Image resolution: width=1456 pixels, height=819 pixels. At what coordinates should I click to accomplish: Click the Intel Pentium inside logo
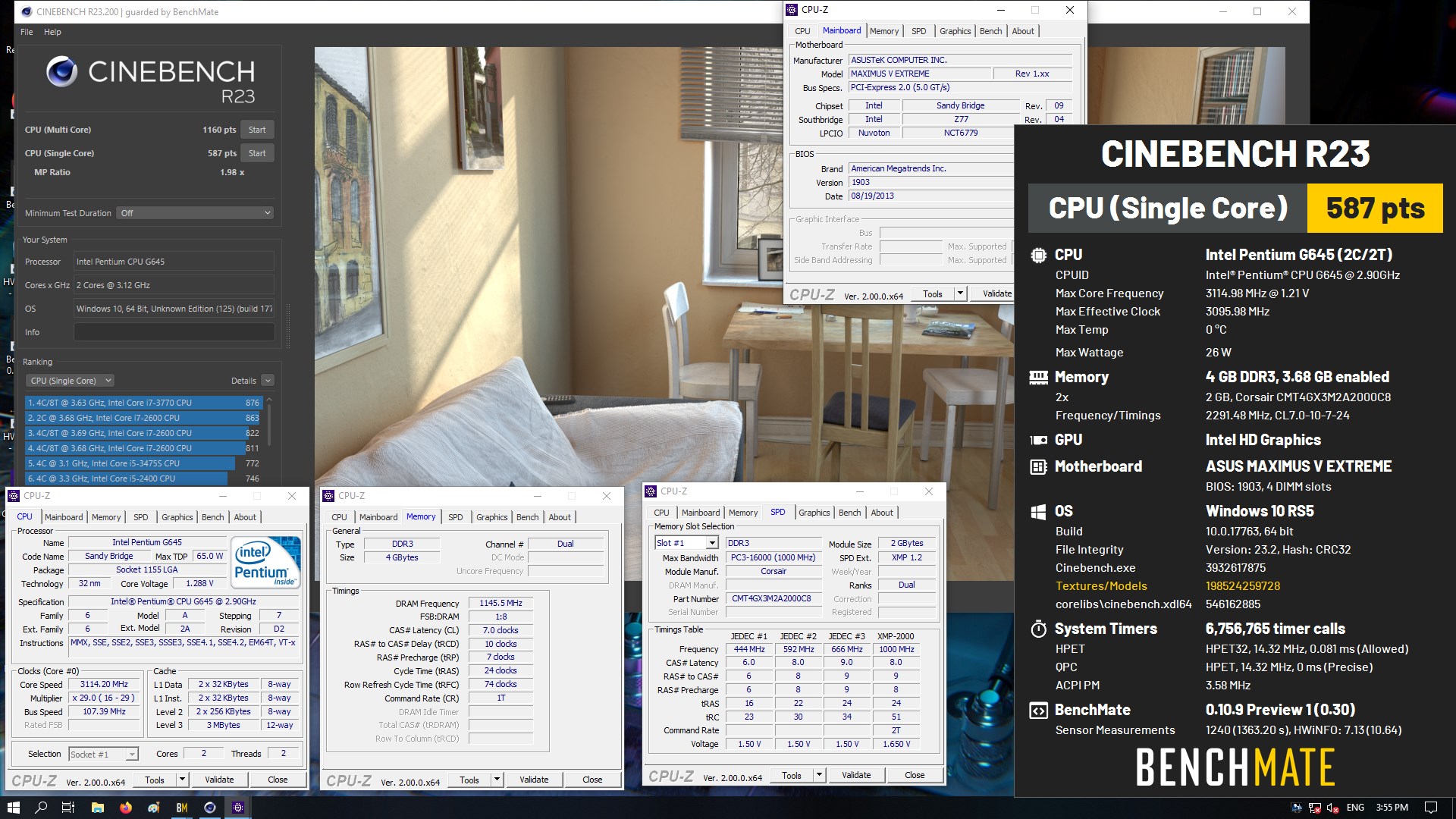pyautogui.click(x=266, y=562)
